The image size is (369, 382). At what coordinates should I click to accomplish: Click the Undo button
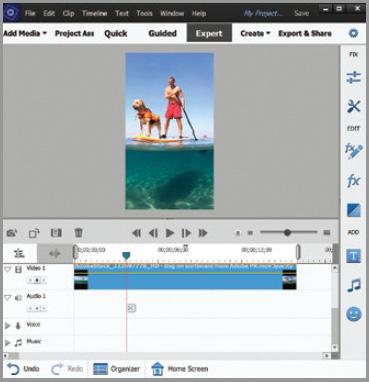(x=23, y=369)
